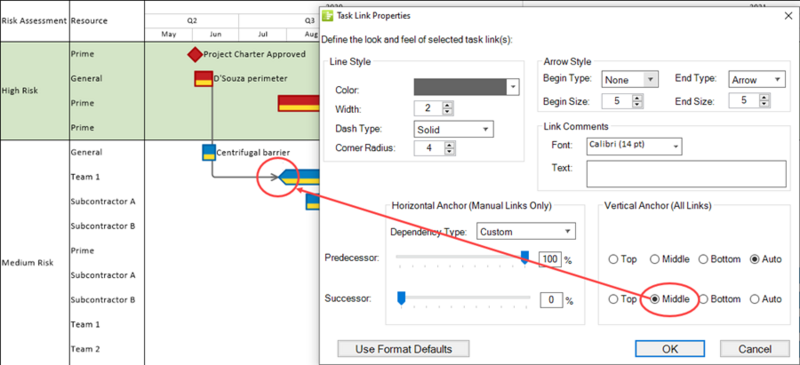Select the D'Souza perimeter task bar

click(x=204, y=79)
